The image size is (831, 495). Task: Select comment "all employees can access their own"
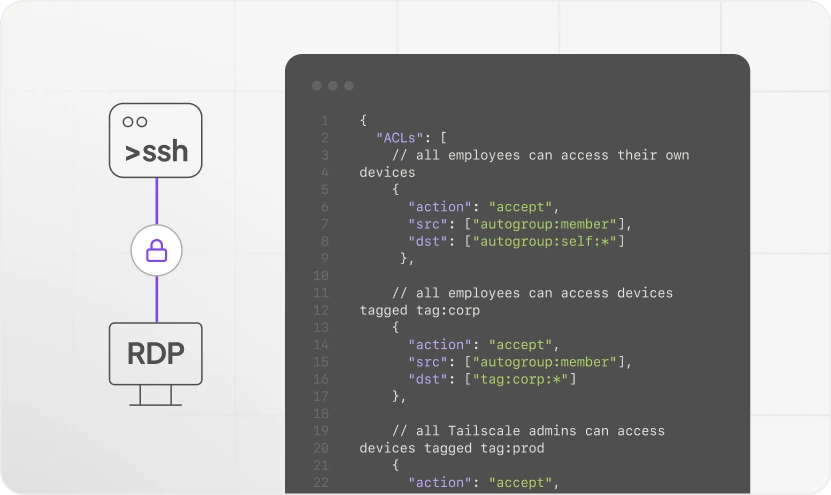coord(541,155)
